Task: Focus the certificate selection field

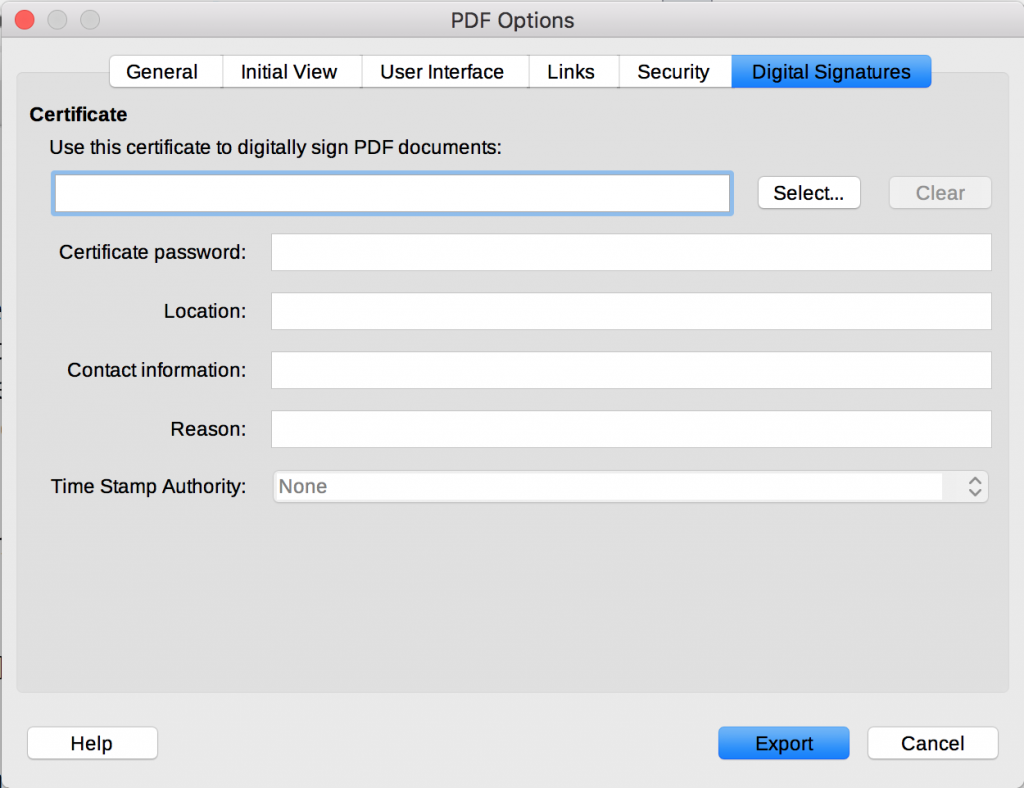Action: click(x=392, y=192)
